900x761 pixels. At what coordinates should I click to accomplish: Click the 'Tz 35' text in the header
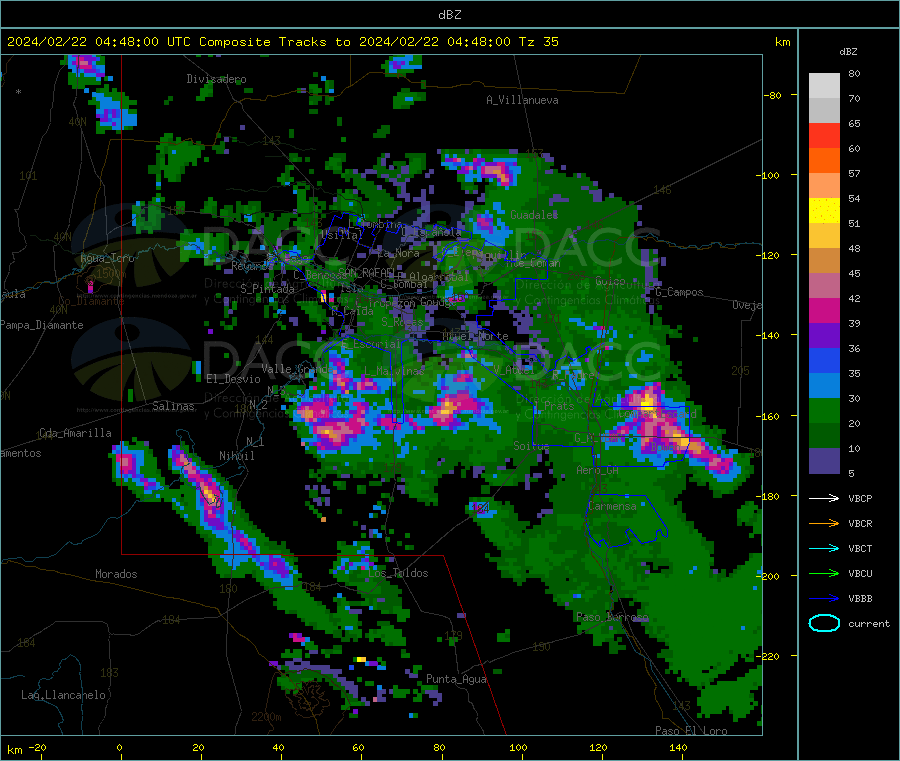[538, 42]
